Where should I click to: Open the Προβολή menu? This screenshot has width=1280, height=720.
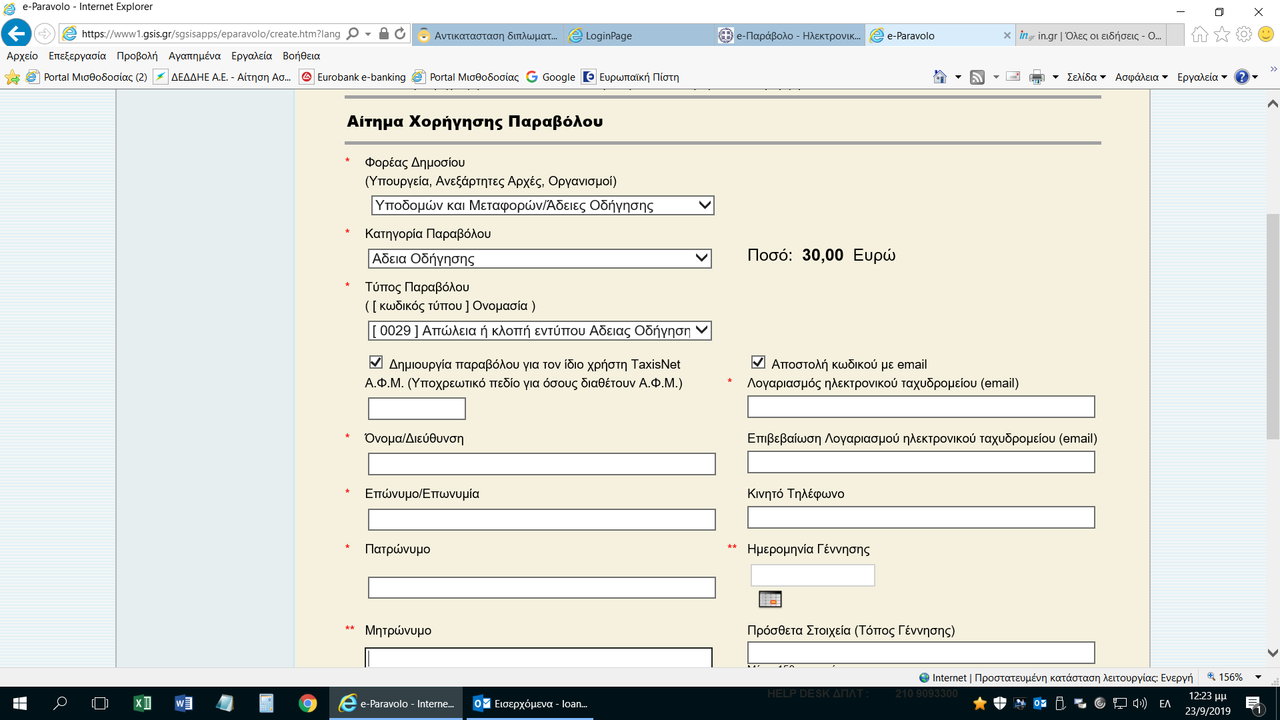[x=137, y=56]
